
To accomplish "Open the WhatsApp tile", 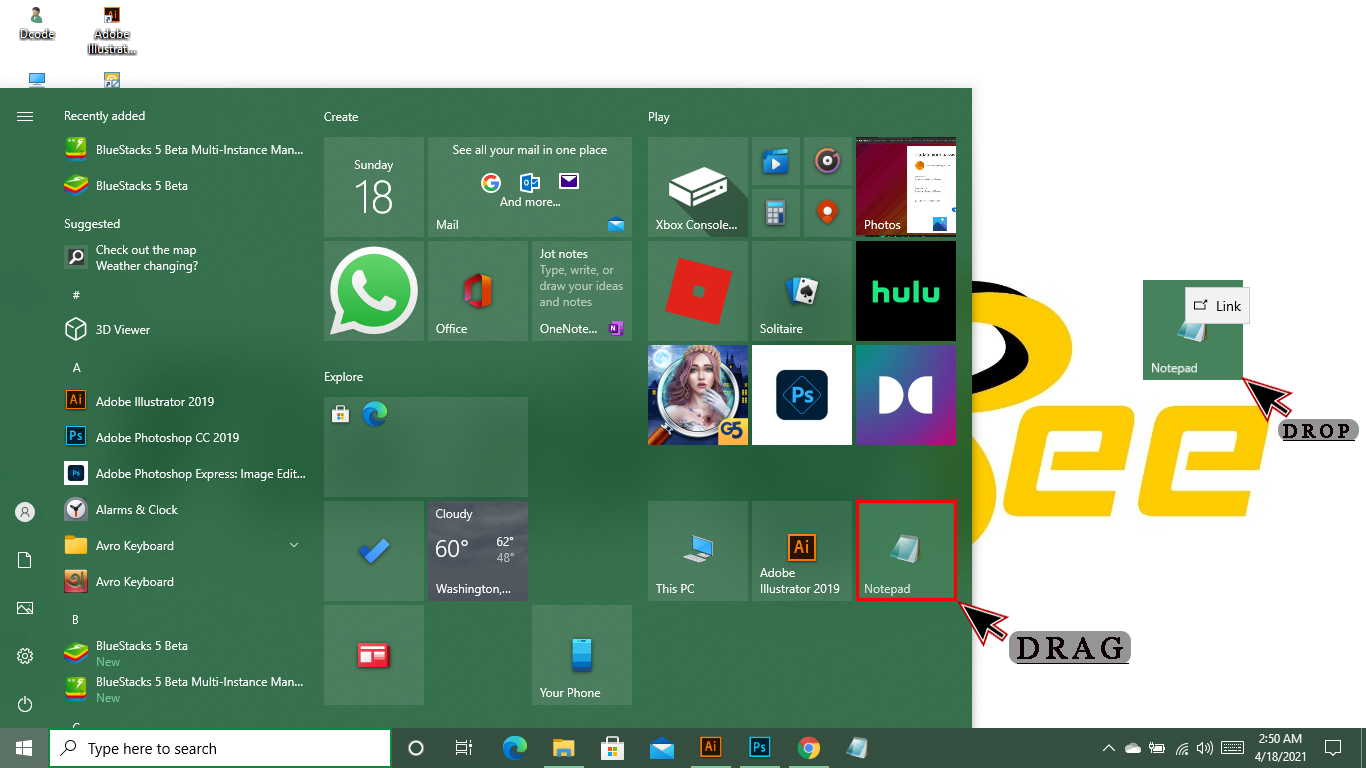I will pyautogui.click(x=374, y=290).
